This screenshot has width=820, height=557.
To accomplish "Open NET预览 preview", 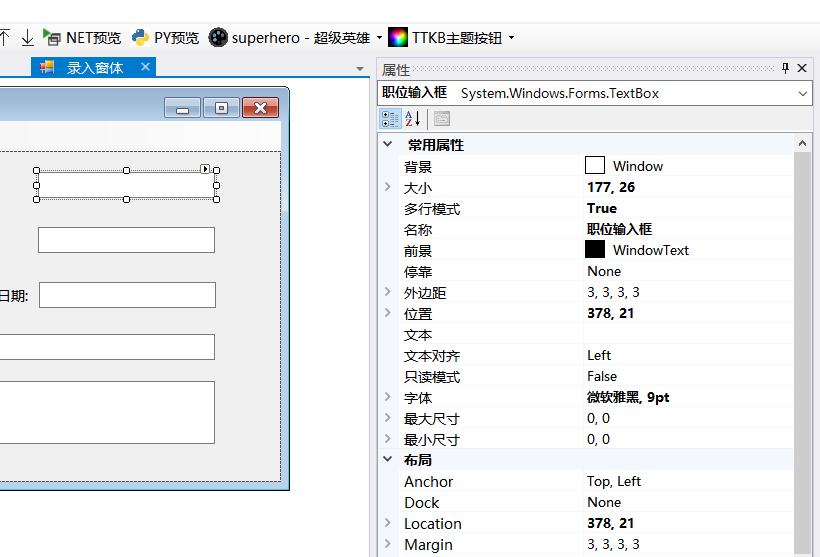I will (82, 38).
